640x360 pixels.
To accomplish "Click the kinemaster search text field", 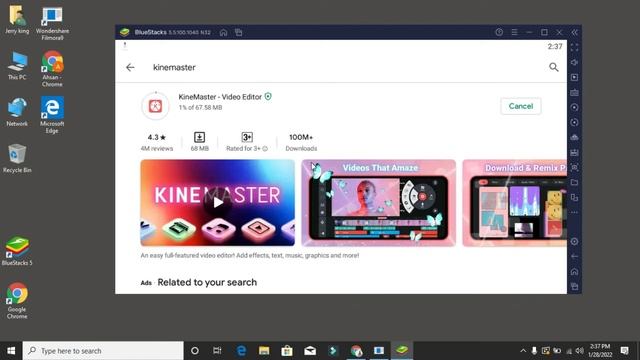I will coord(174,67).
